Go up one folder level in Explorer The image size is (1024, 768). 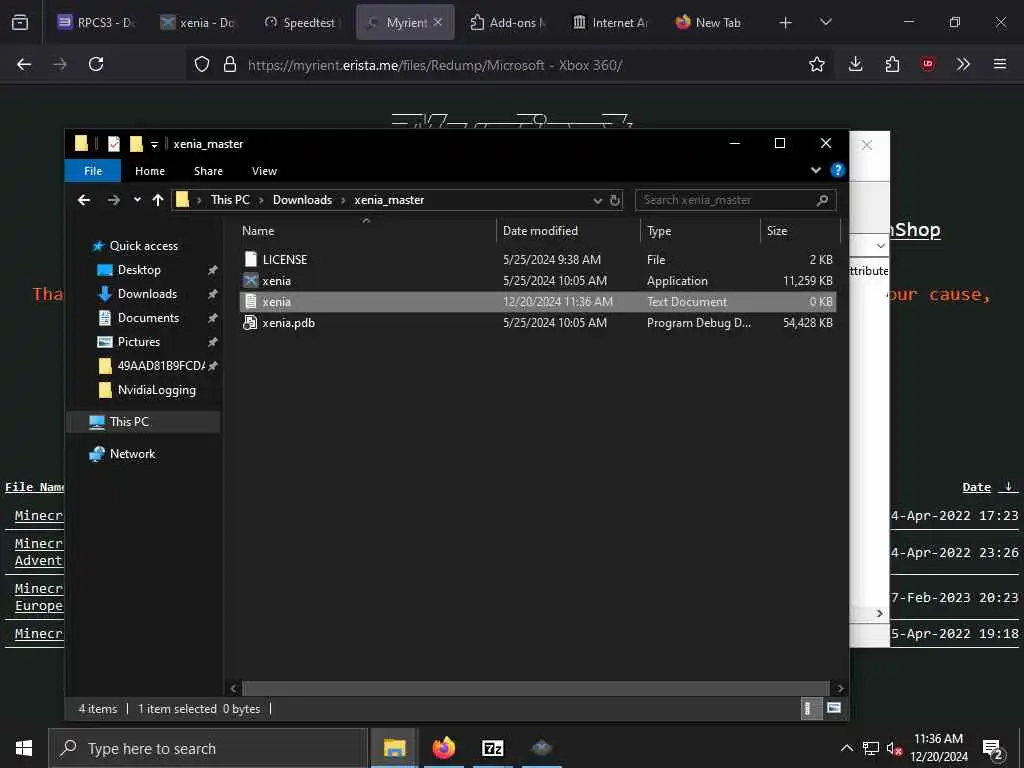pos(157,200)
